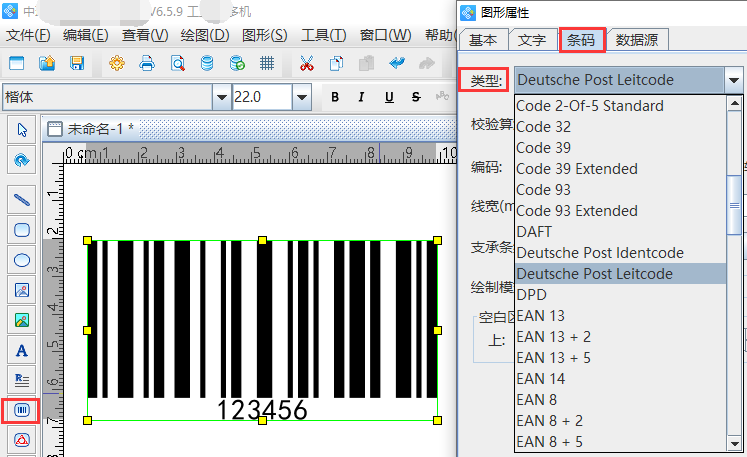Switch to the 文字 tab
The image size is (747, 457).
click(x=532, y=40)
